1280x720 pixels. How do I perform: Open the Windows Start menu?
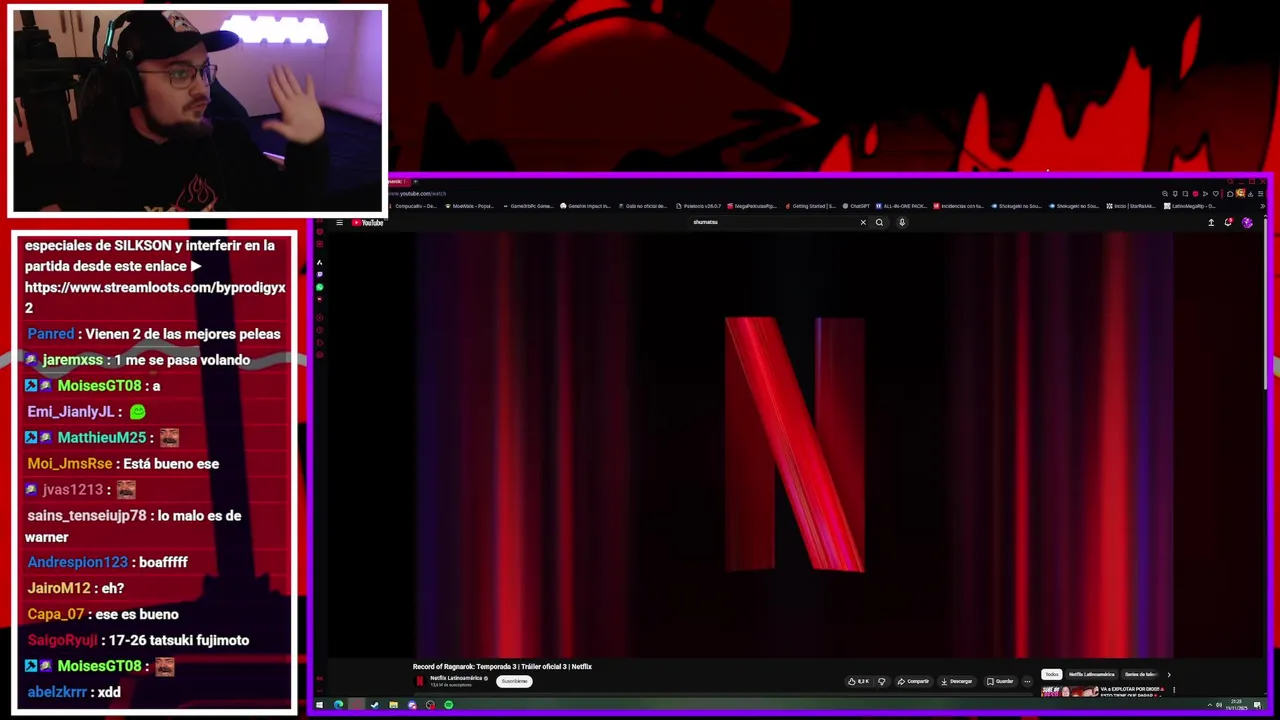click(x=319, y=705)
